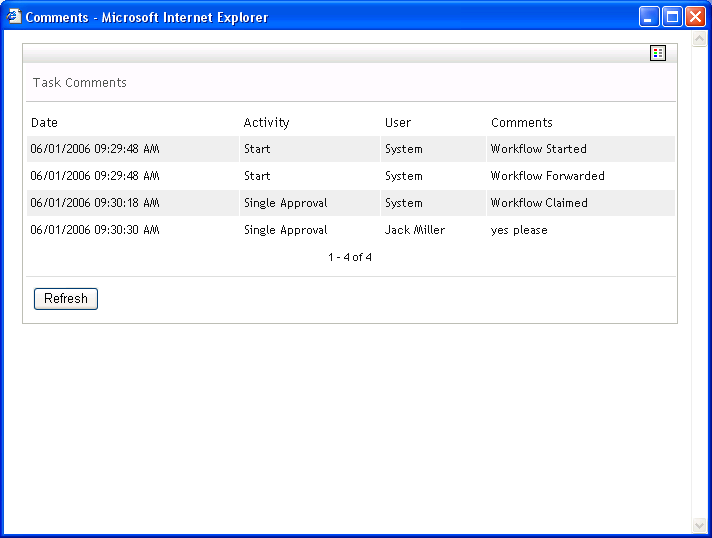Click the User column header
Image resolution: width=712 pixels, height=538 pixels.
coord(398,123)
